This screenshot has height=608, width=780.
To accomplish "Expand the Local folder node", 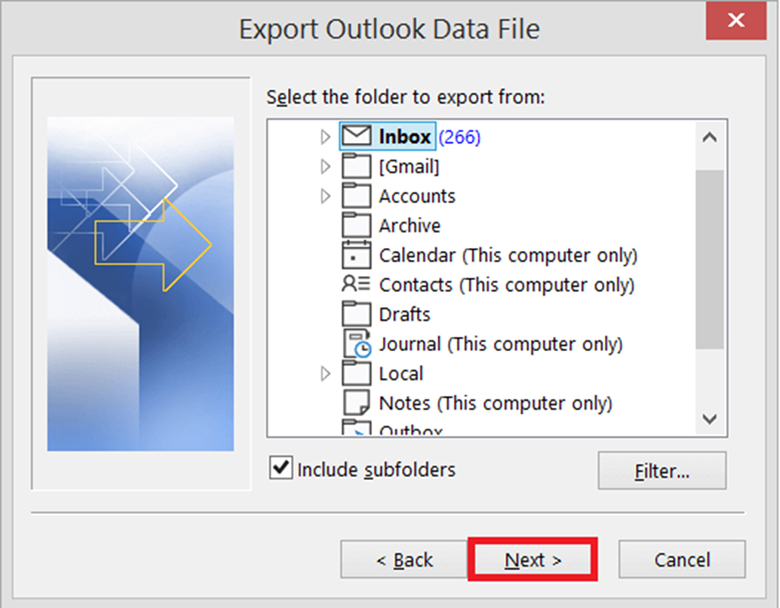I will (326, 373).
